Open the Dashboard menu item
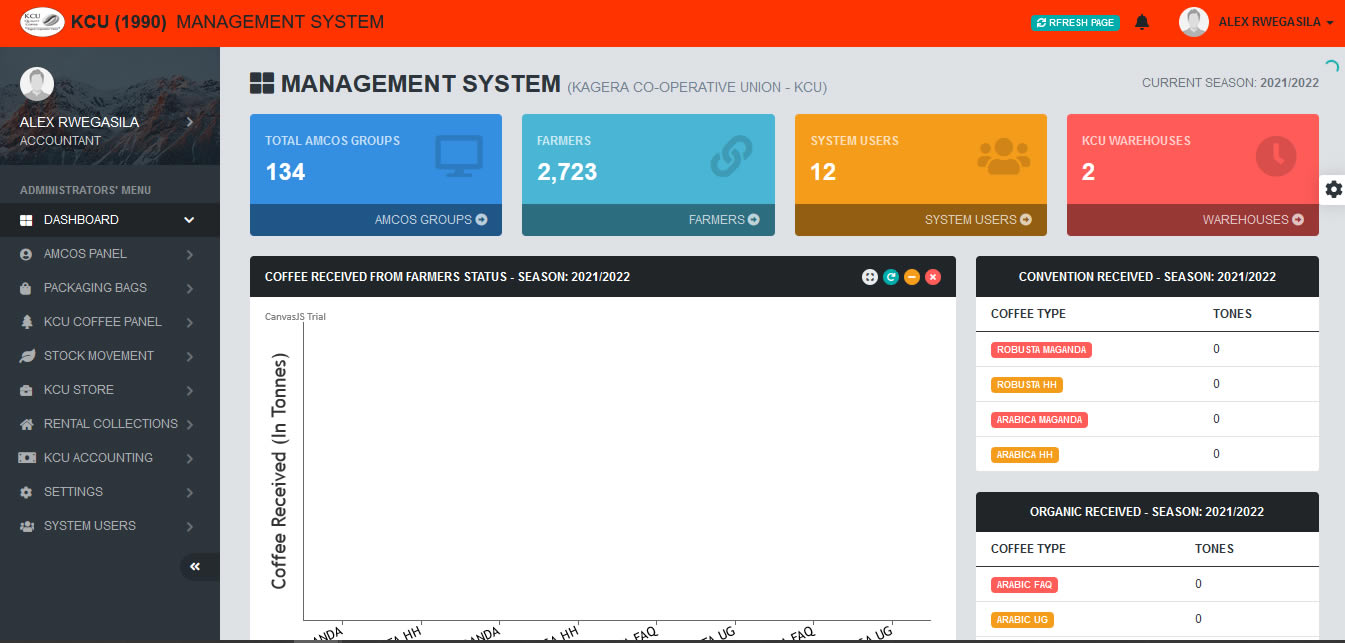Screen dimensions: 1345x643 pyautogui.click(x=110, y=220)
